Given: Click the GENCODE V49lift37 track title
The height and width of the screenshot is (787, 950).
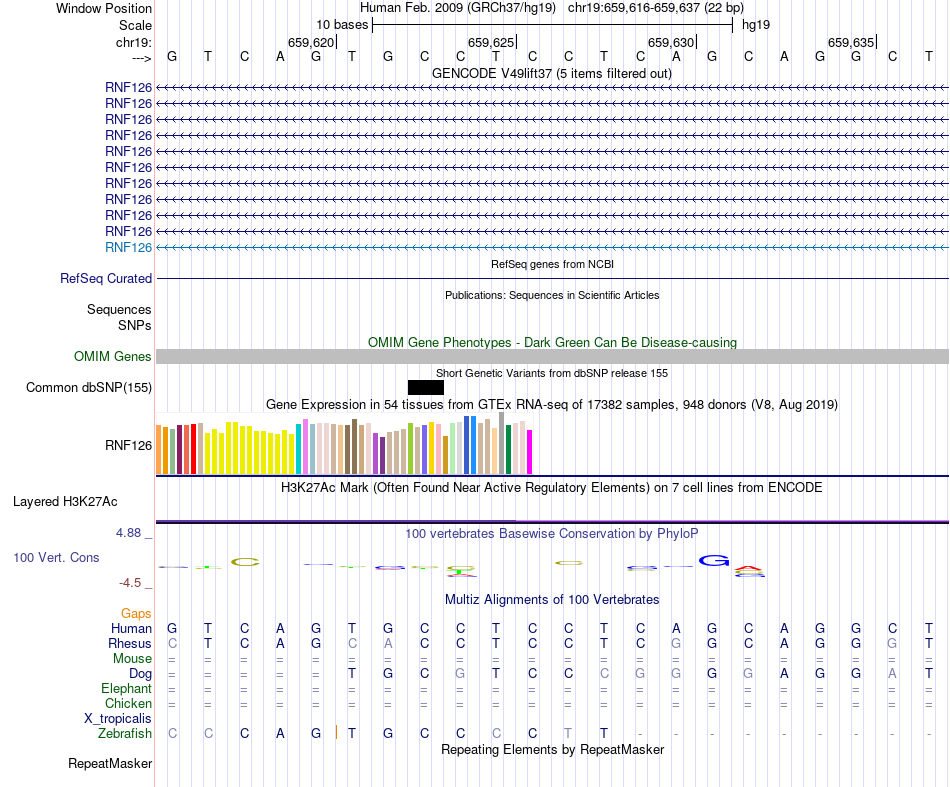Looking at the screenshot, I should click(551, 73).
